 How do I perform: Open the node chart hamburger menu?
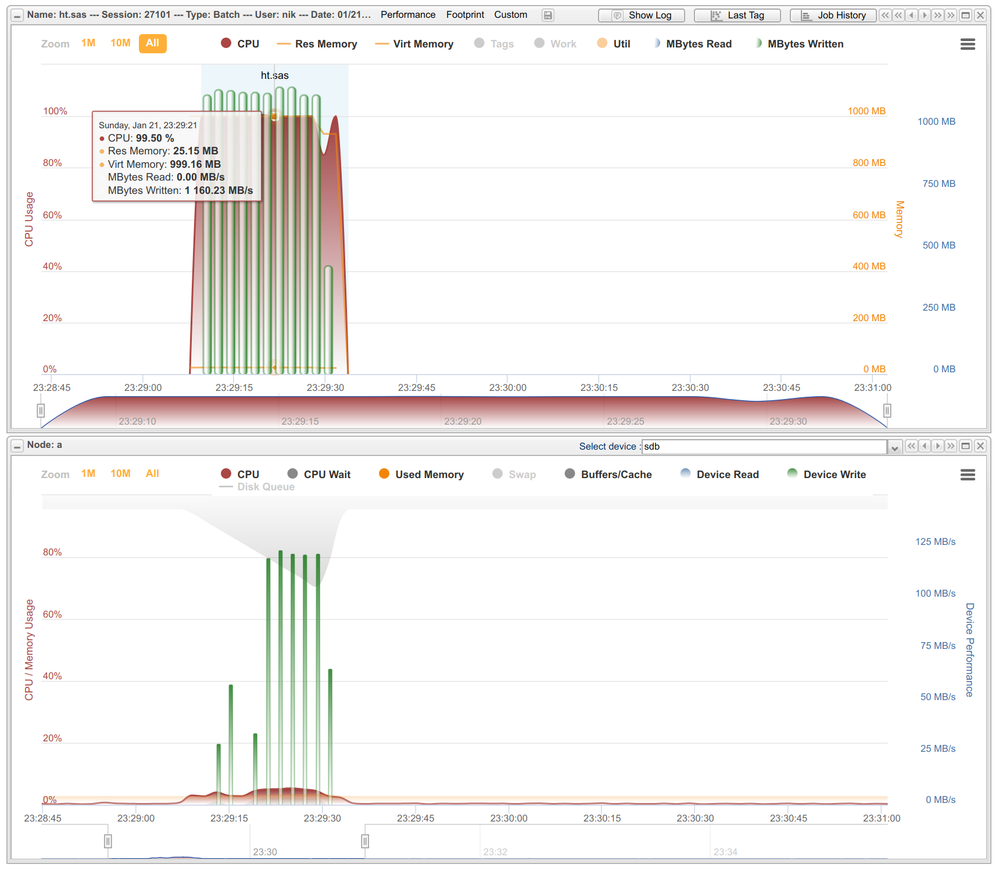pyautogui.click(x=967, y=475)
